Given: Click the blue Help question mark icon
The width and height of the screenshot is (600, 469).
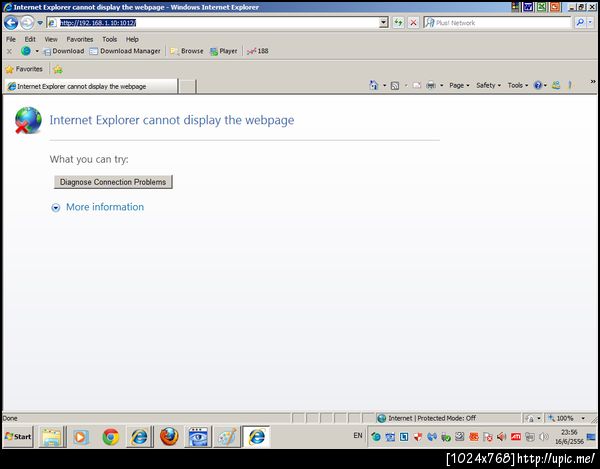Looking at the screenshot, I should tap(538, 85).
